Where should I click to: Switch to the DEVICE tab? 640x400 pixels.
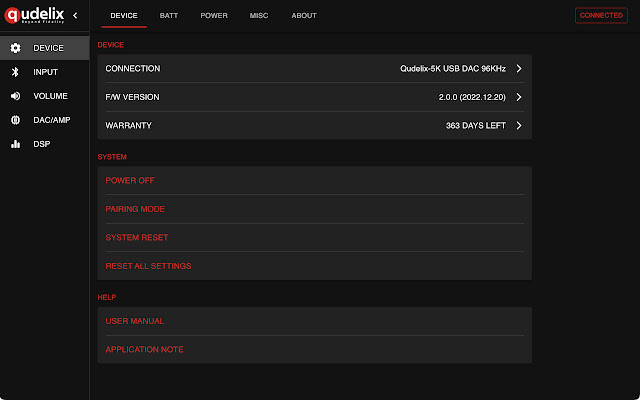pos(124,16)
